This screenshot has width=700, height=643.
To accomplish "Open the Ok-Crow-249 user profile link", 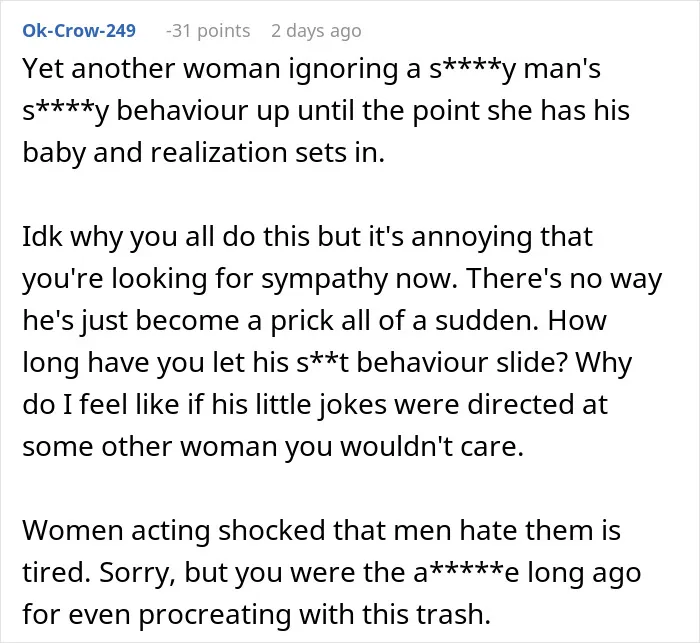I will click(79, 31).
